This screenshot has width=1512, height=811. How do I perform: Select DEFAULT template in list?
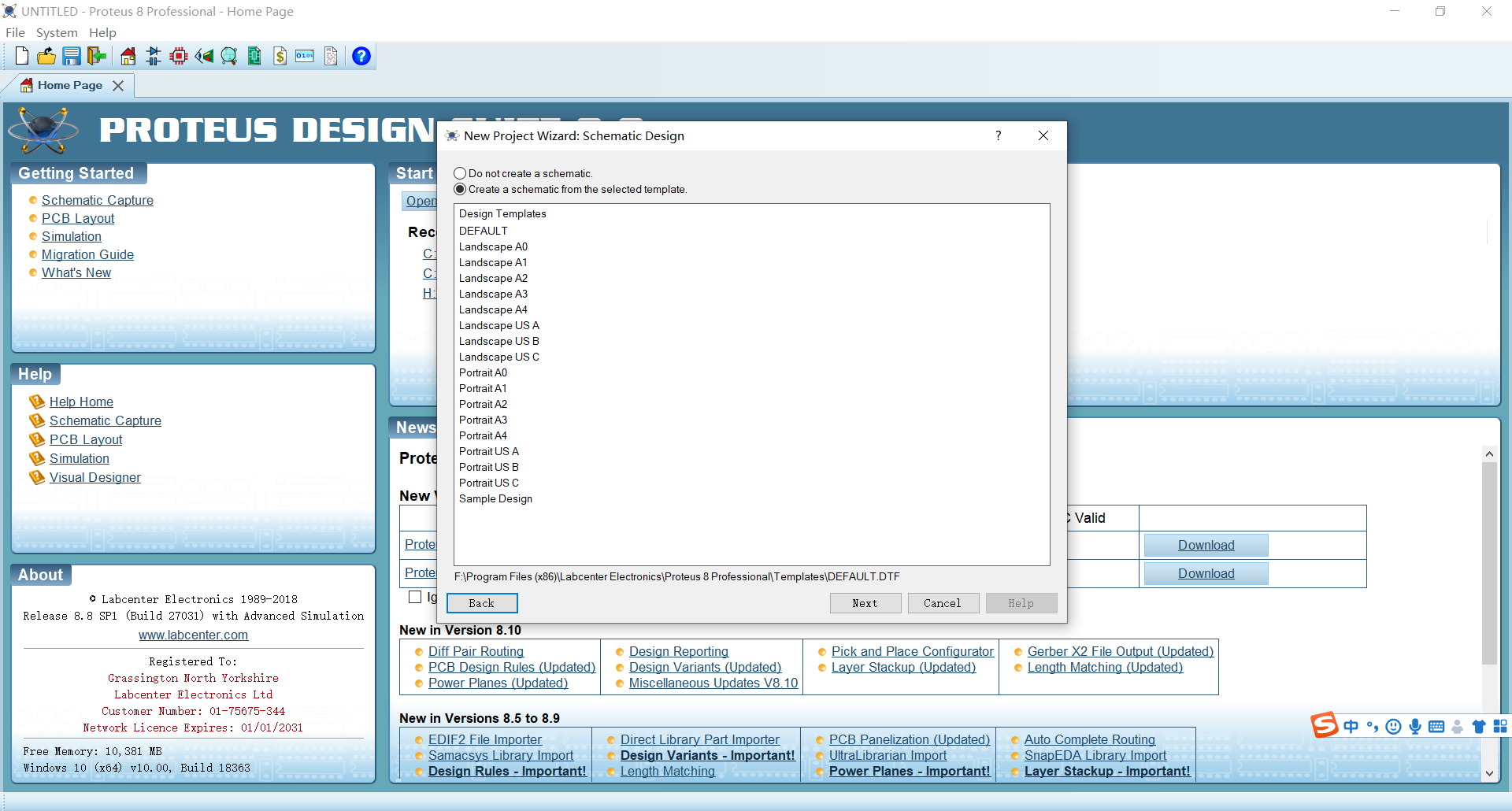click(x=484, y=231)
